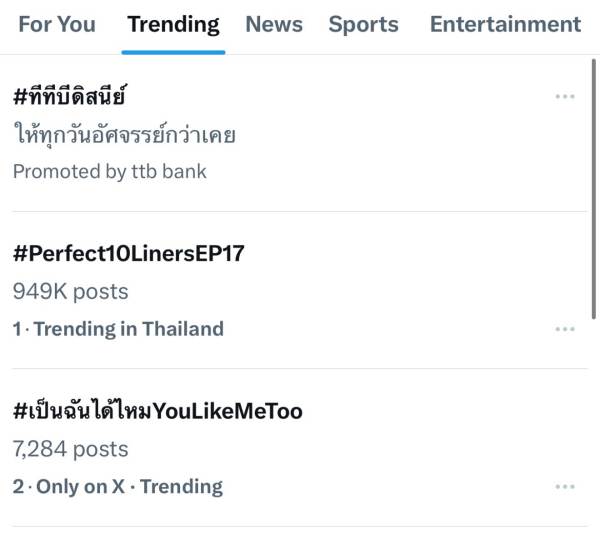Click the blank area right of #Perfect10LinersEP17
This screenshot has height=534, width=600.
pos(420,254)
